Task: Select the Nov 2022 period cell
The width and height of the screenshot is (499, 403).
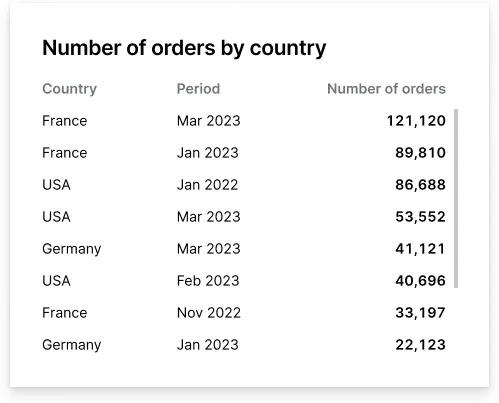Action: (x=209, y=313)
